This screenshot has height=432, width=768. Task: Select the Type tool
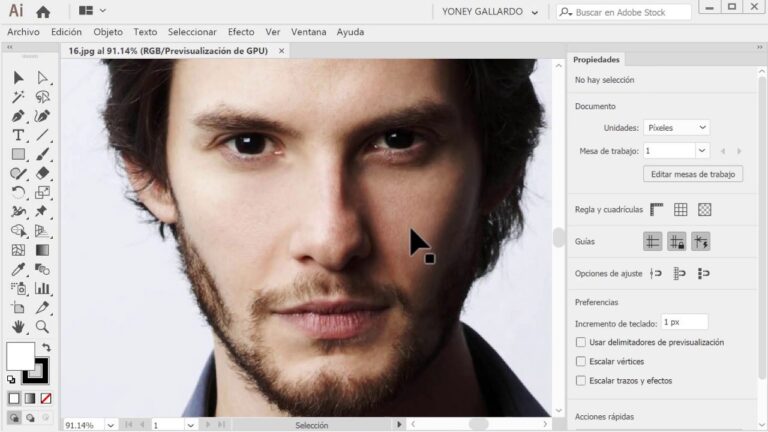point(18,135)
